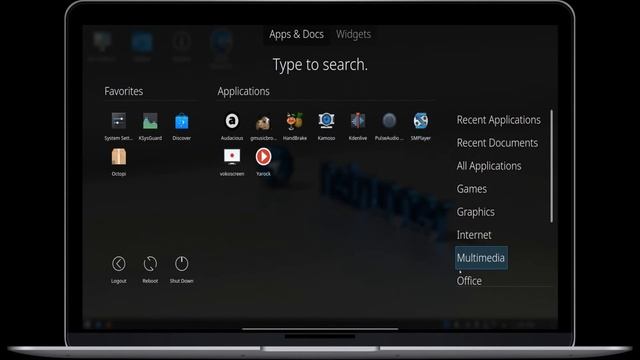Open System Settings from Favorites
The width and height of the screenshot is (640, 360).
[118, 126]
